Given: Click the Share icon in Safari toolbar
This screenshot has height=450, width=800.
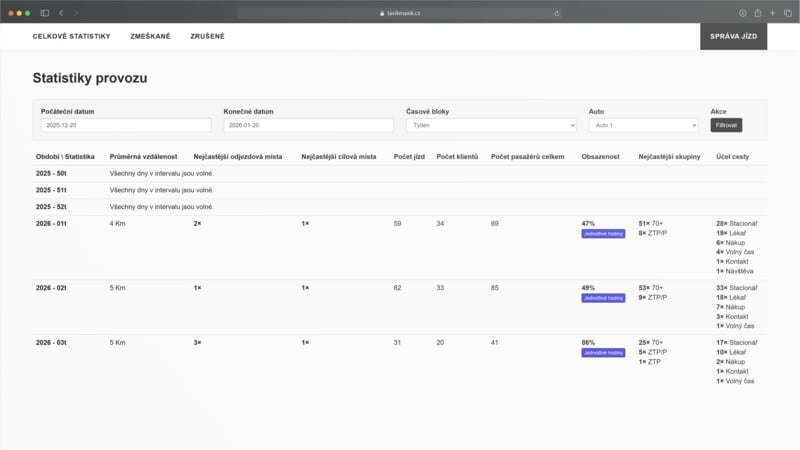Looking at the screenshot, I should pyautogui.click(x=758, y=13).
